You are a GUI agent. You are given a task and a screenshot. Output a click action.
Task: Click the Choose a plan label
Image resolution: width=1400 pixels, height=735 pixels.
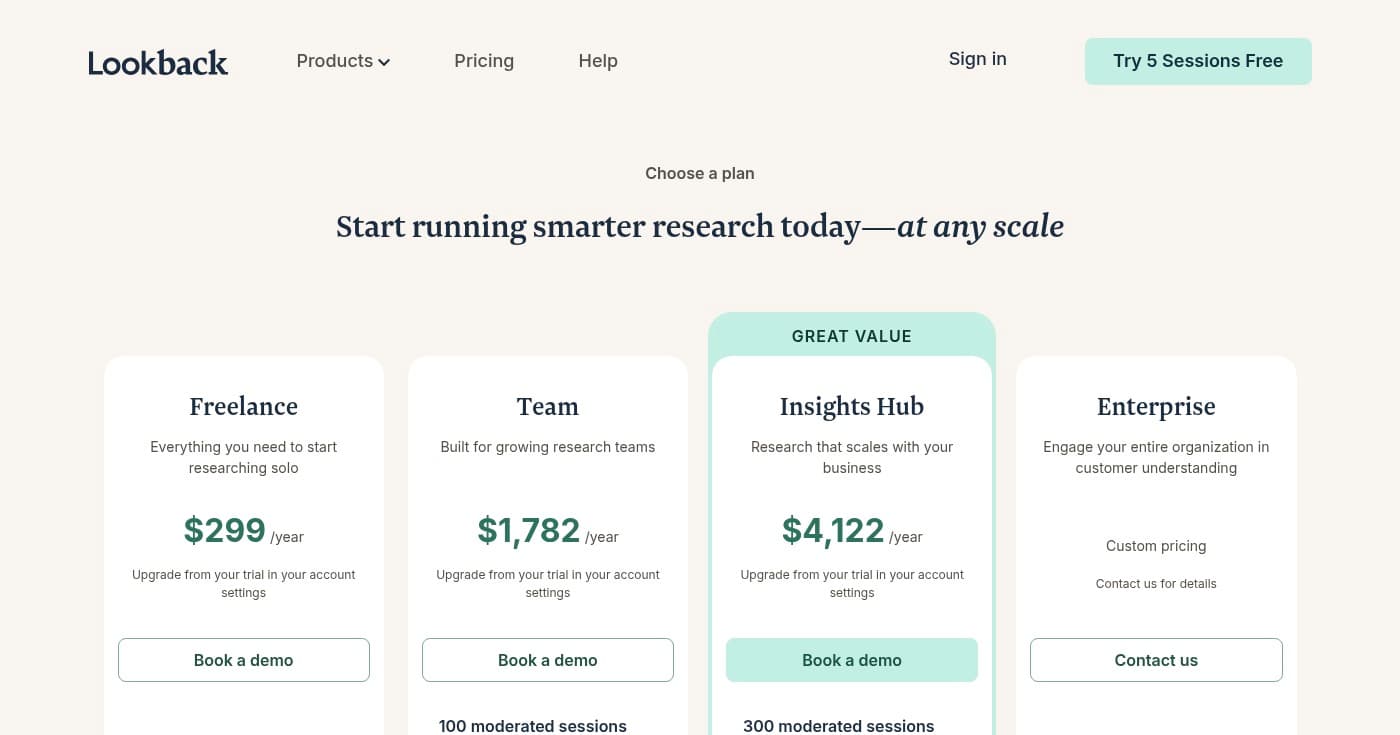699,173
